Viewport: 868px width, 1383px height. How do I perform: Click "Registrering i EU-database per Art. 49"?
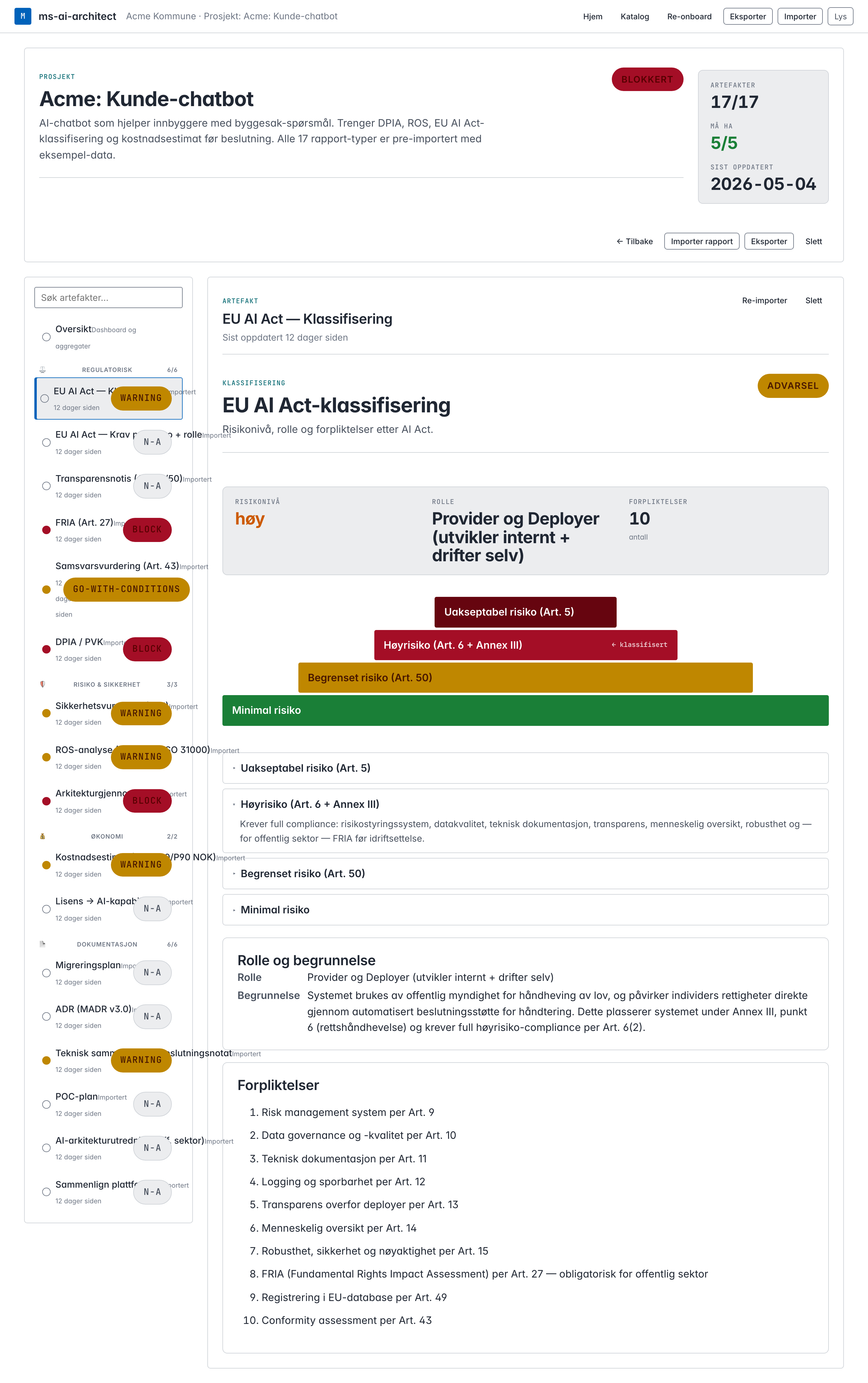click(354, 1297)
